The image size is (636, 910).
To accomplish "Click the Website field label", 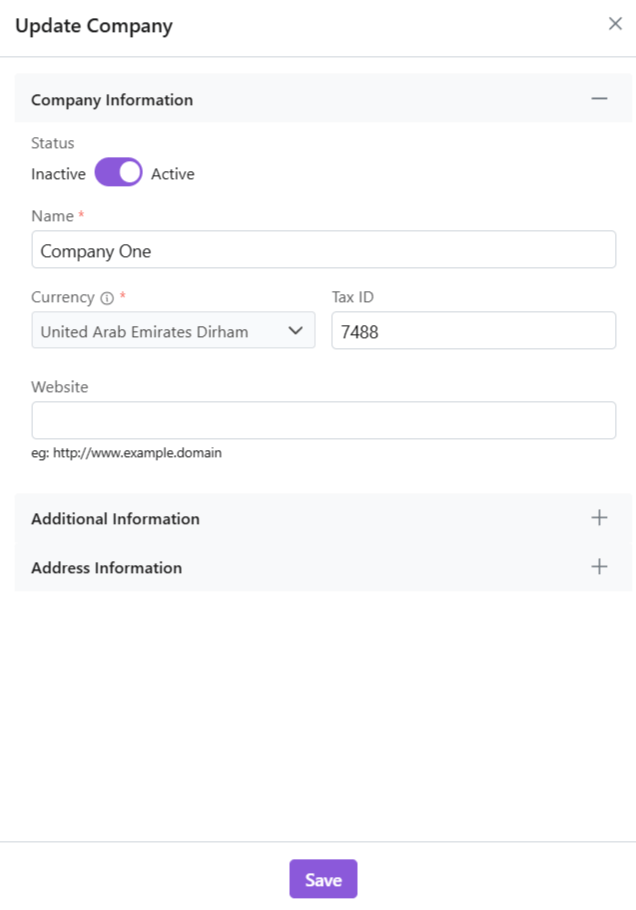I will (60, 387).
